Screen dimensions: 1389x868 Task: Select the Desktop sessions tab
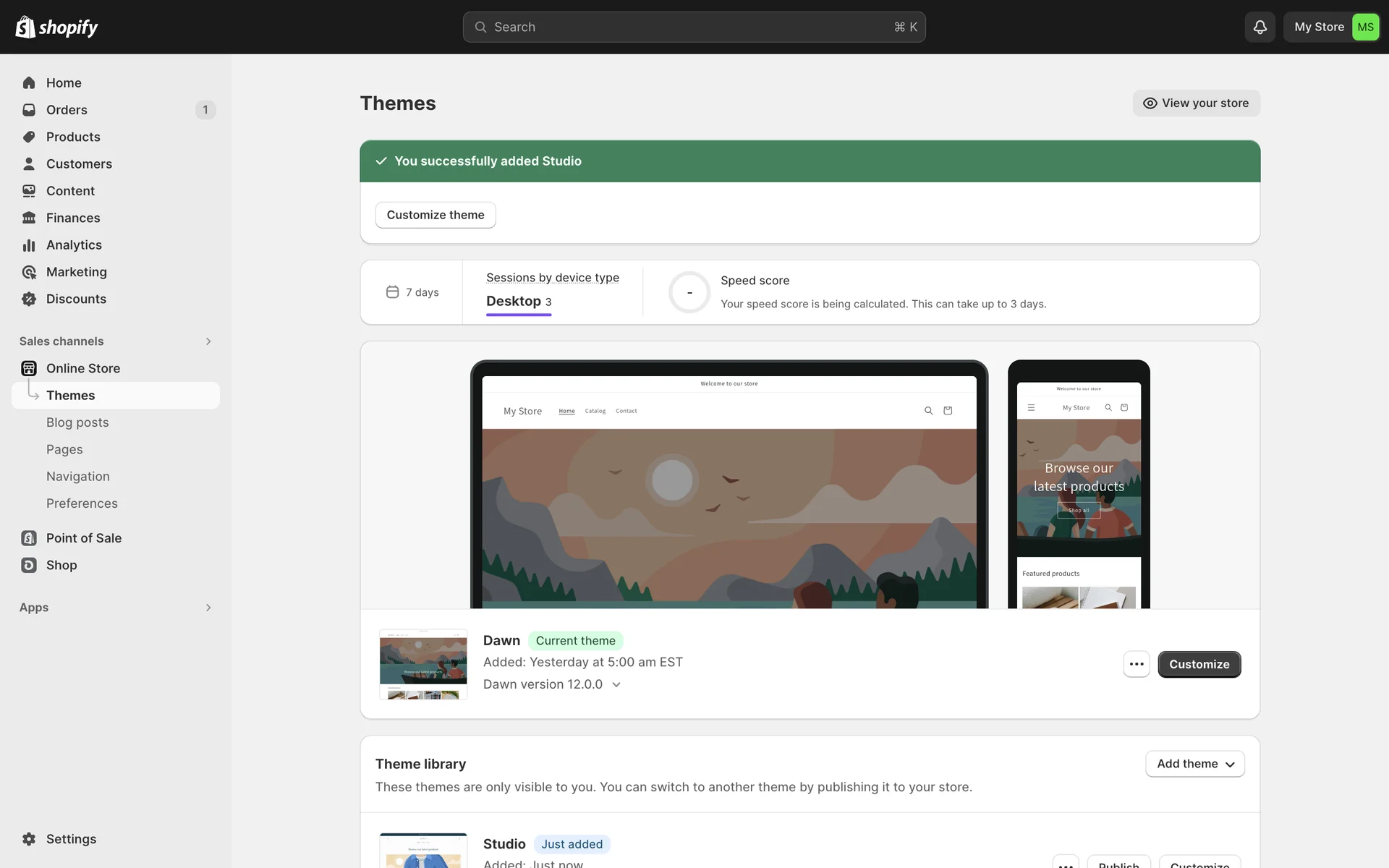[x=518, y=301]
